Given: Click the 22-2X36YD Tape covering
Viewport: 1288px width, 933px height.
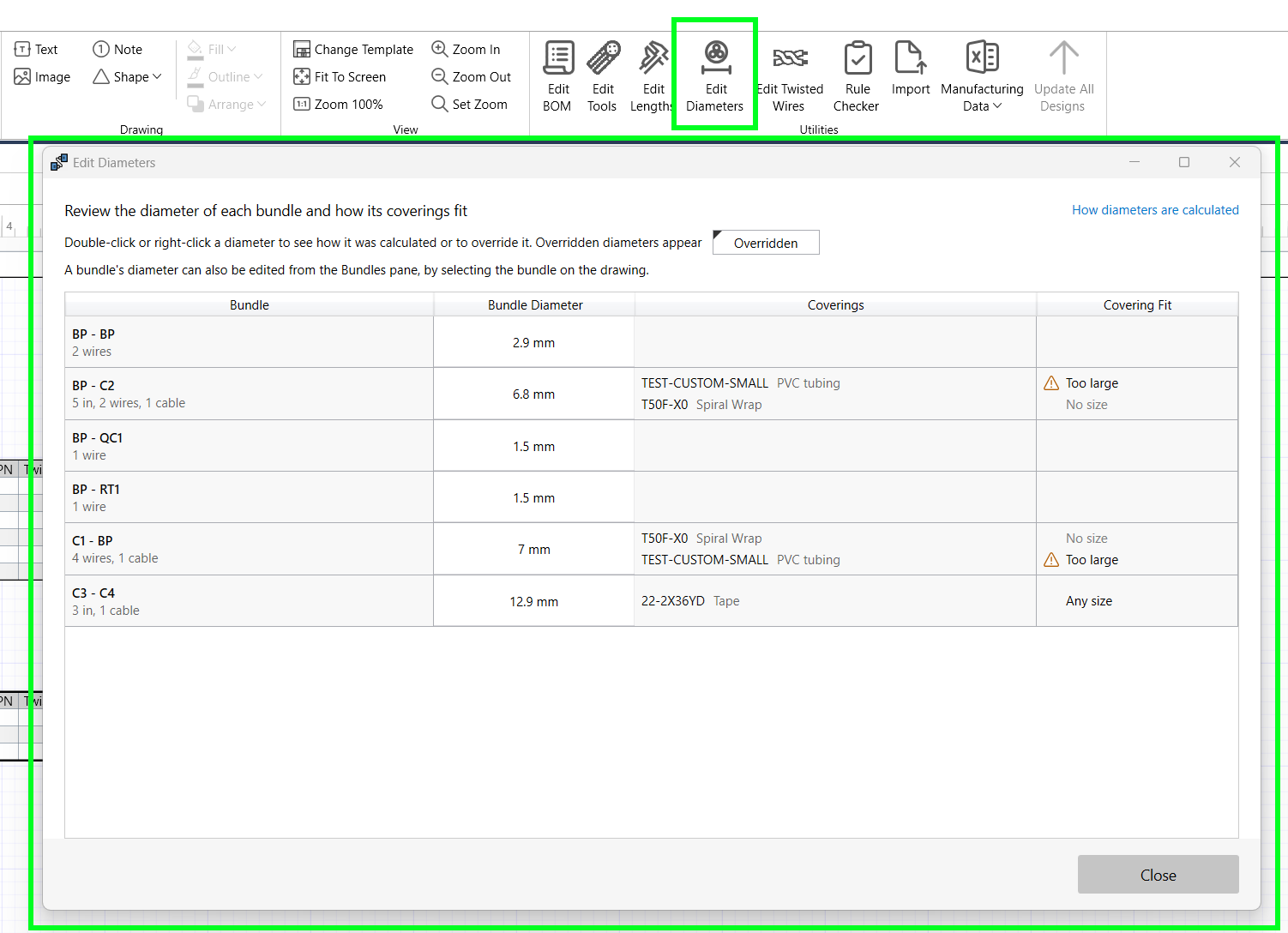Looking at the screenshot, I should (690, 601).
